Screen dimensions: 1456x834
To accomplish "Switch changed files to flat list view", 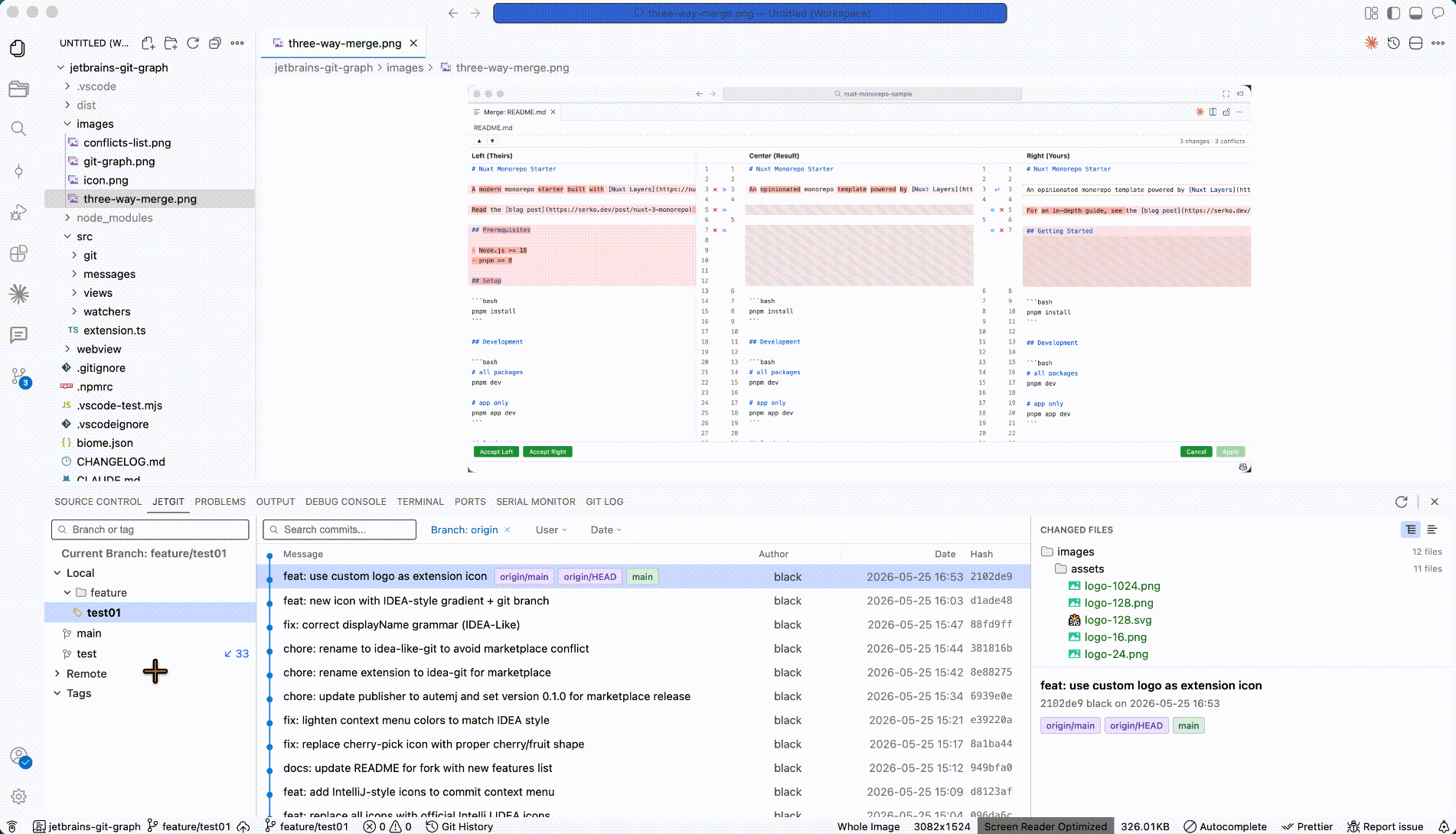I will 1432,529.
